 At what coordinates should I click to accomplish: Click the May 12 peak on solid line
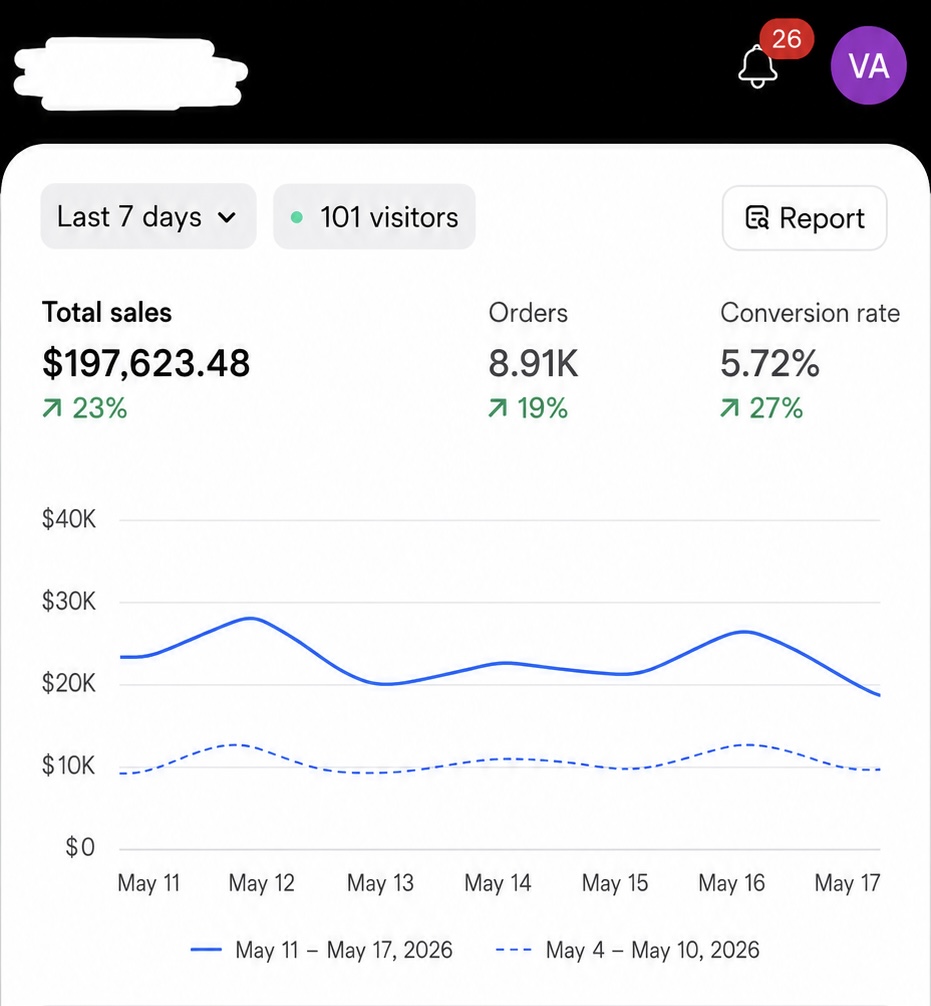pyautogui.click(x=250, y=618)
